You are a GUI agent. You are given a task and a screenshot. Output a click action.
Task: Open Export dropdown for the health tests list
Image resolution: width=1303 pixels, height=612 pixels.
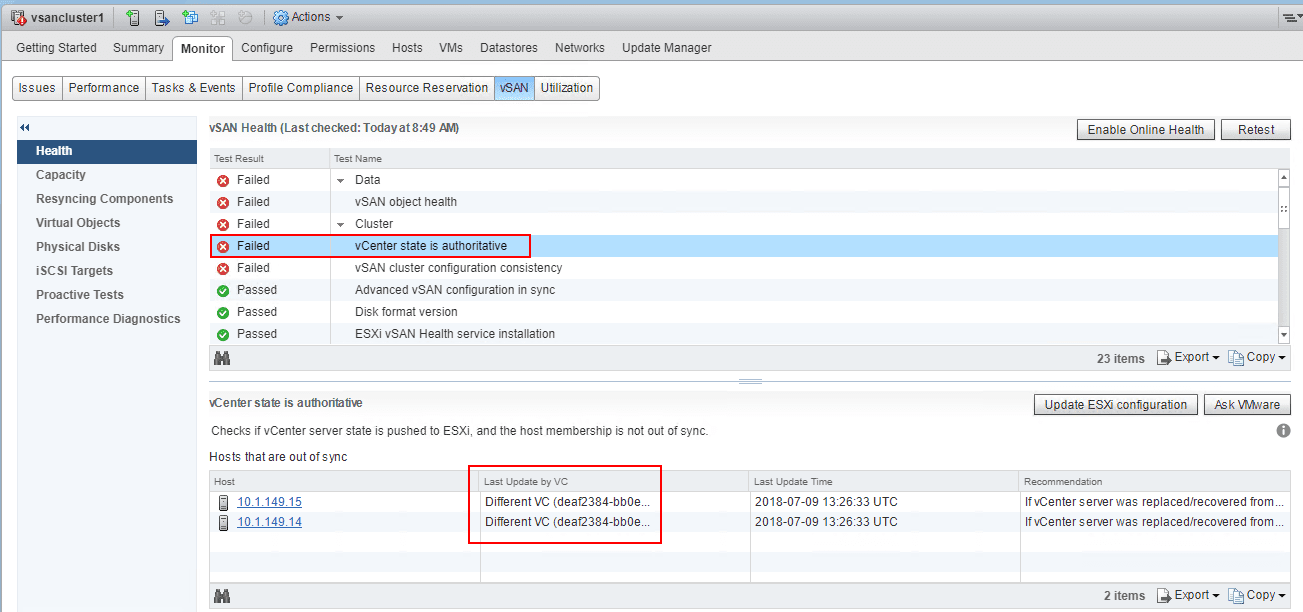(x=1188, y=357)
